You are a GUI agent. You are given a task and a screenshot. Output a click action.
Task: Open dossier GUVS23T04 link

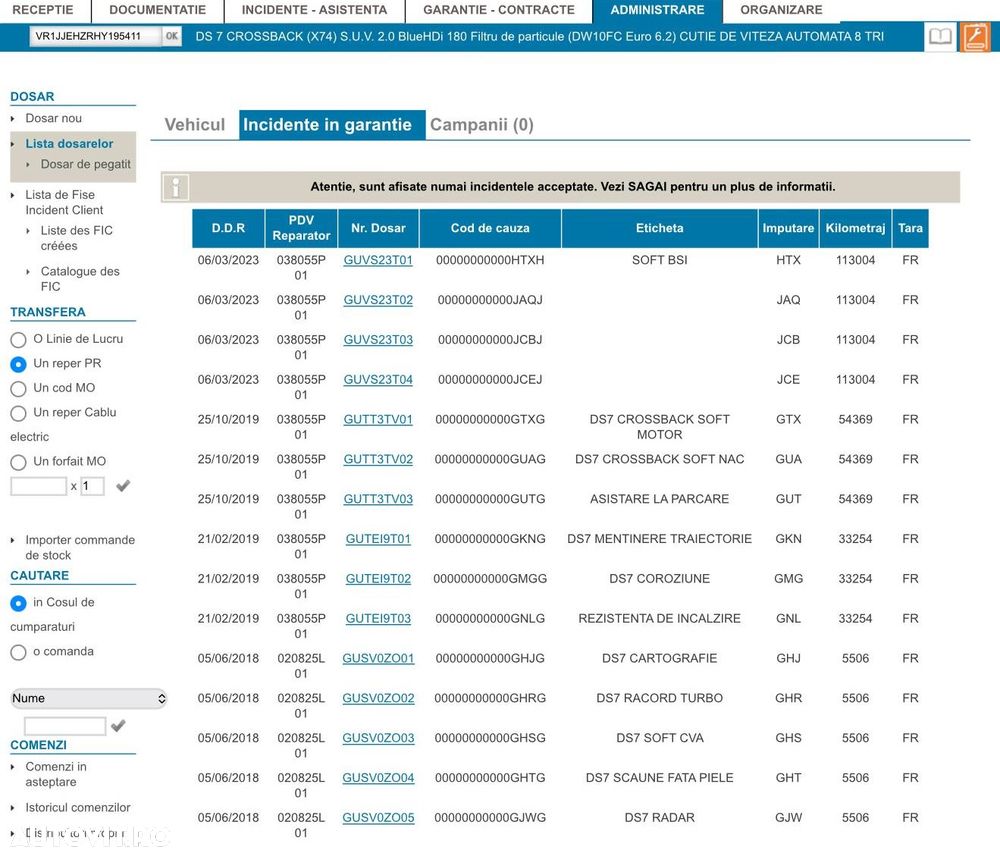point(378,380)
